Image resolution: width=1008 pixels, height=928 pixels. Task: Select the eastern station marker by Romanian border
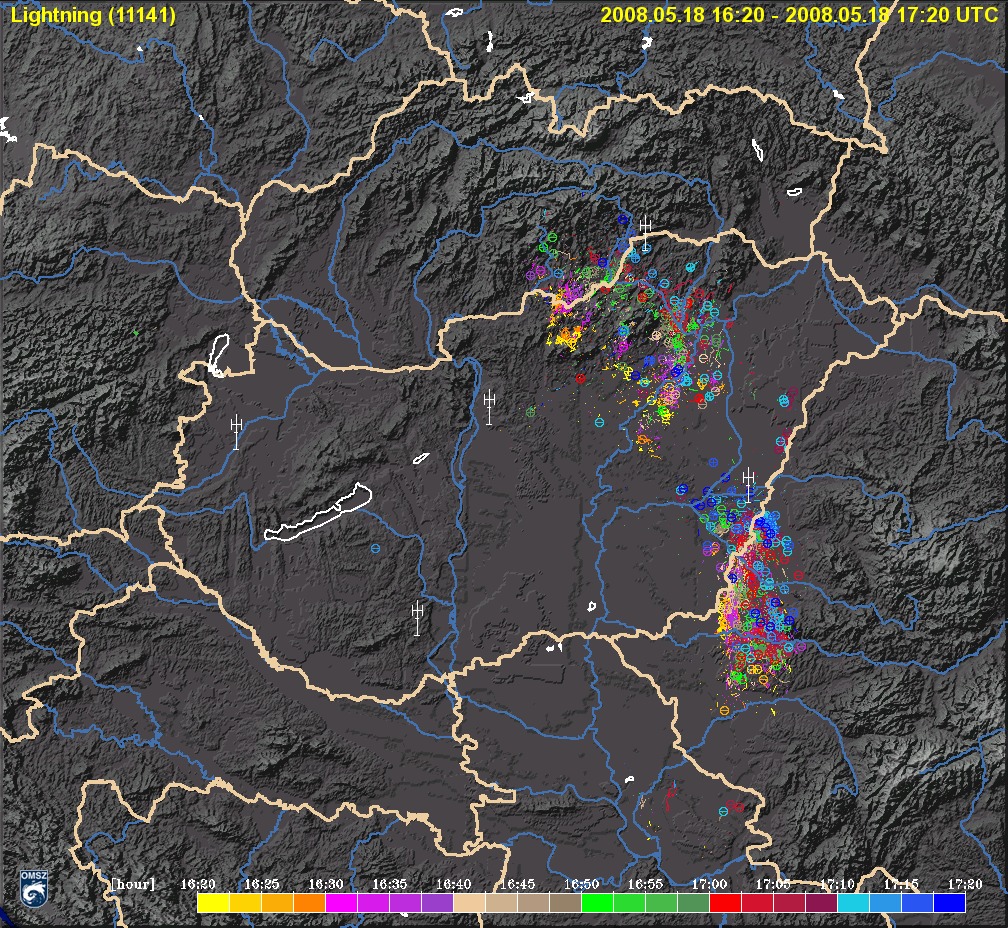748,484
